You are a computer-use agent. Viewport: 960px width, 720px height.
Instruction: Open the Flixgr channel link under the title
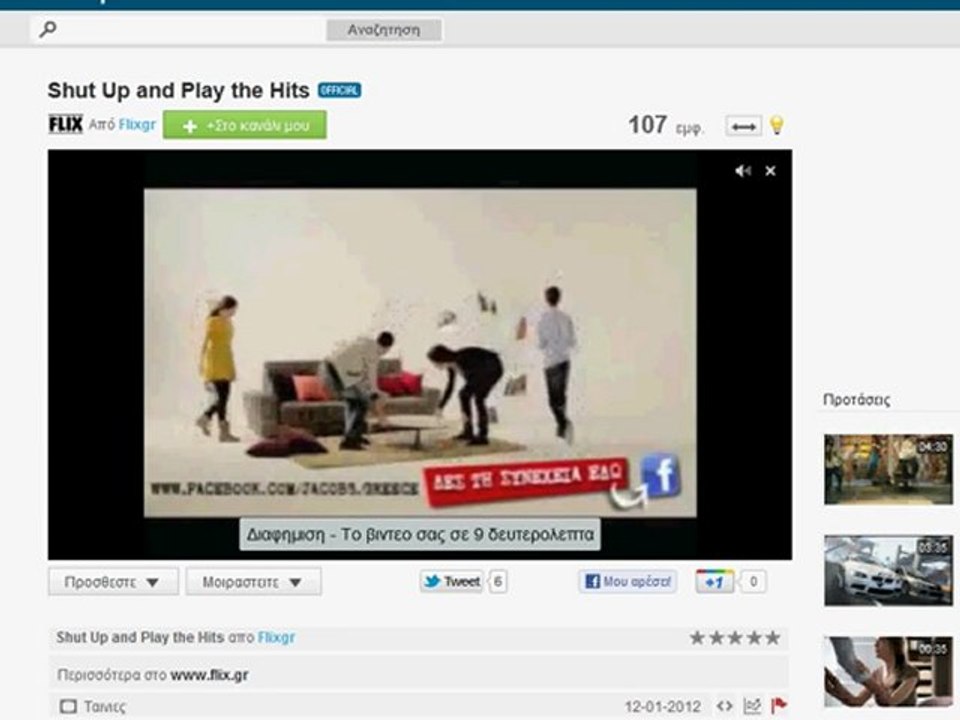pos(137,125)
